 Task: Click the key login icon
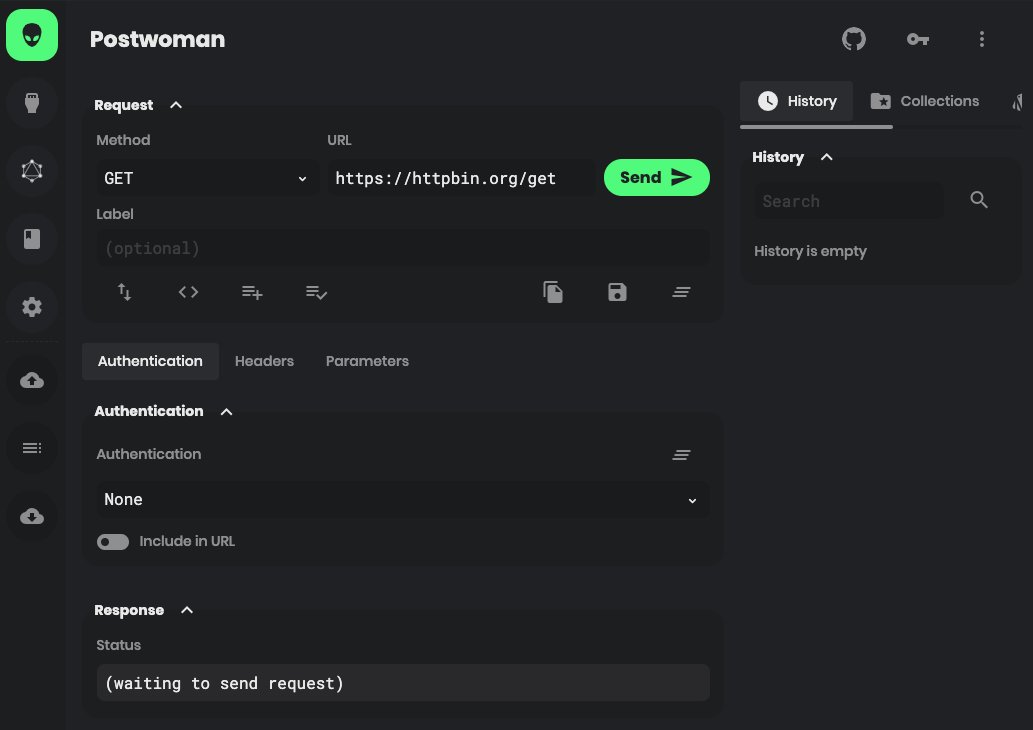[x=918, y=39]
